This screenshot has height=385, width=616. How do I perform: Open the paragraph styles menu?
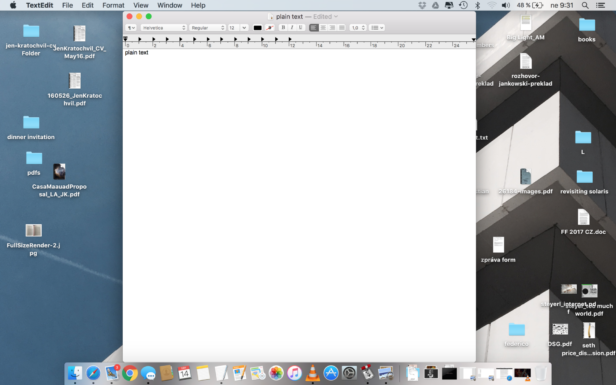click(x=131, y=28)
